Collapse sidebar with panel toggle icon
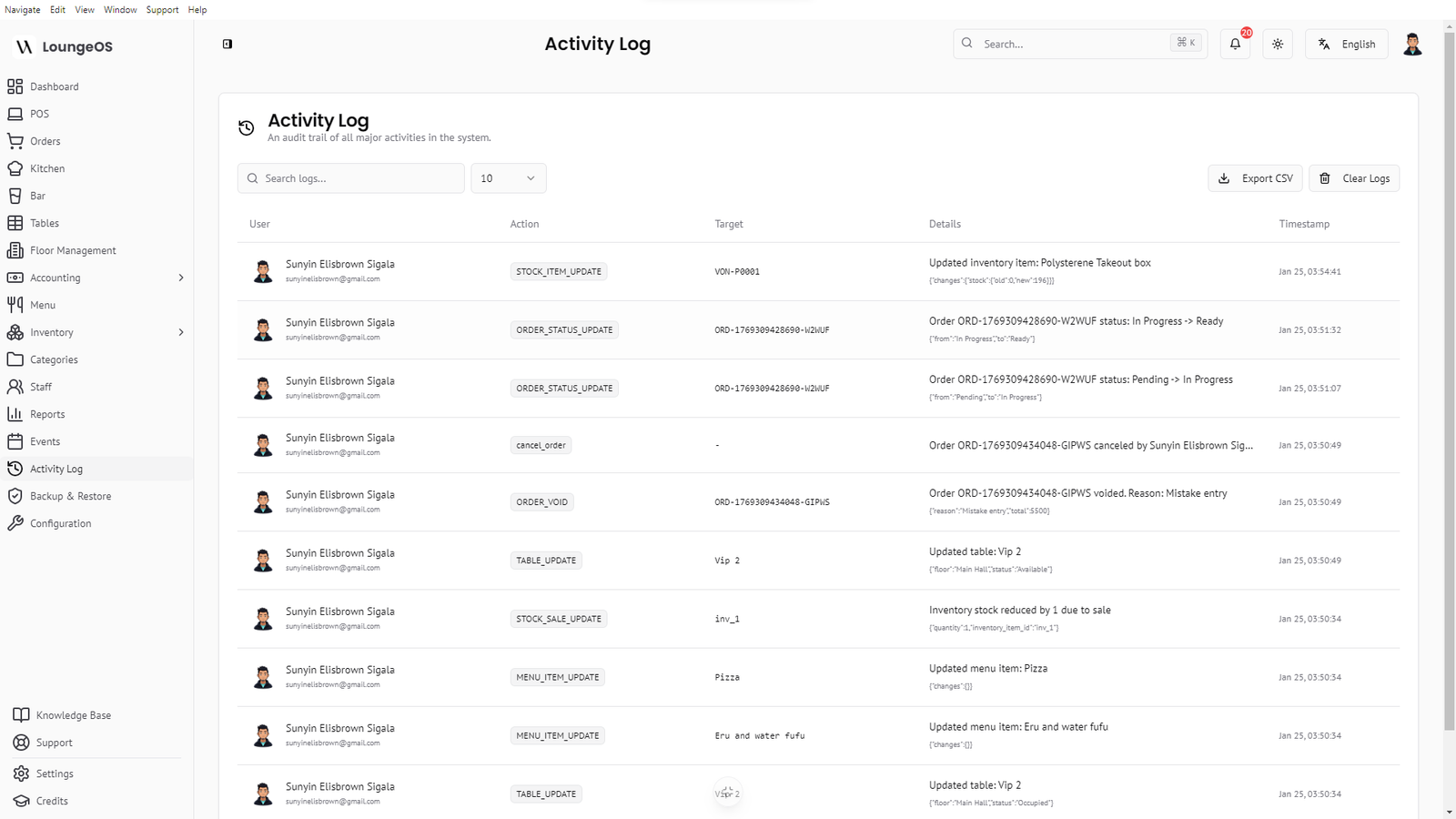 (227, 44)
